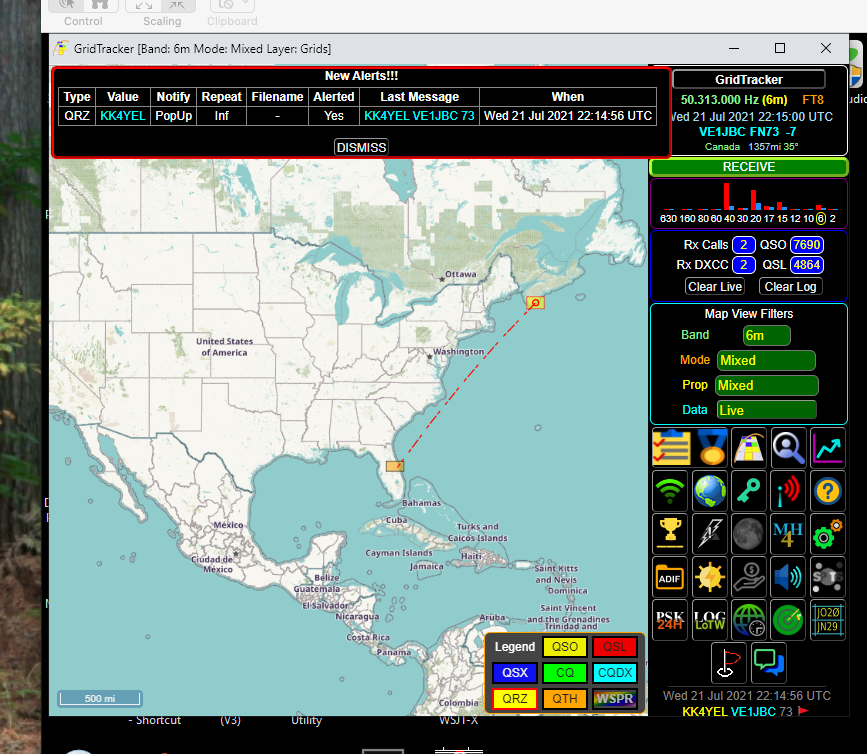Click Control in the background window toolbar
This screenshot has width=867, height=754.
point(83,21)
